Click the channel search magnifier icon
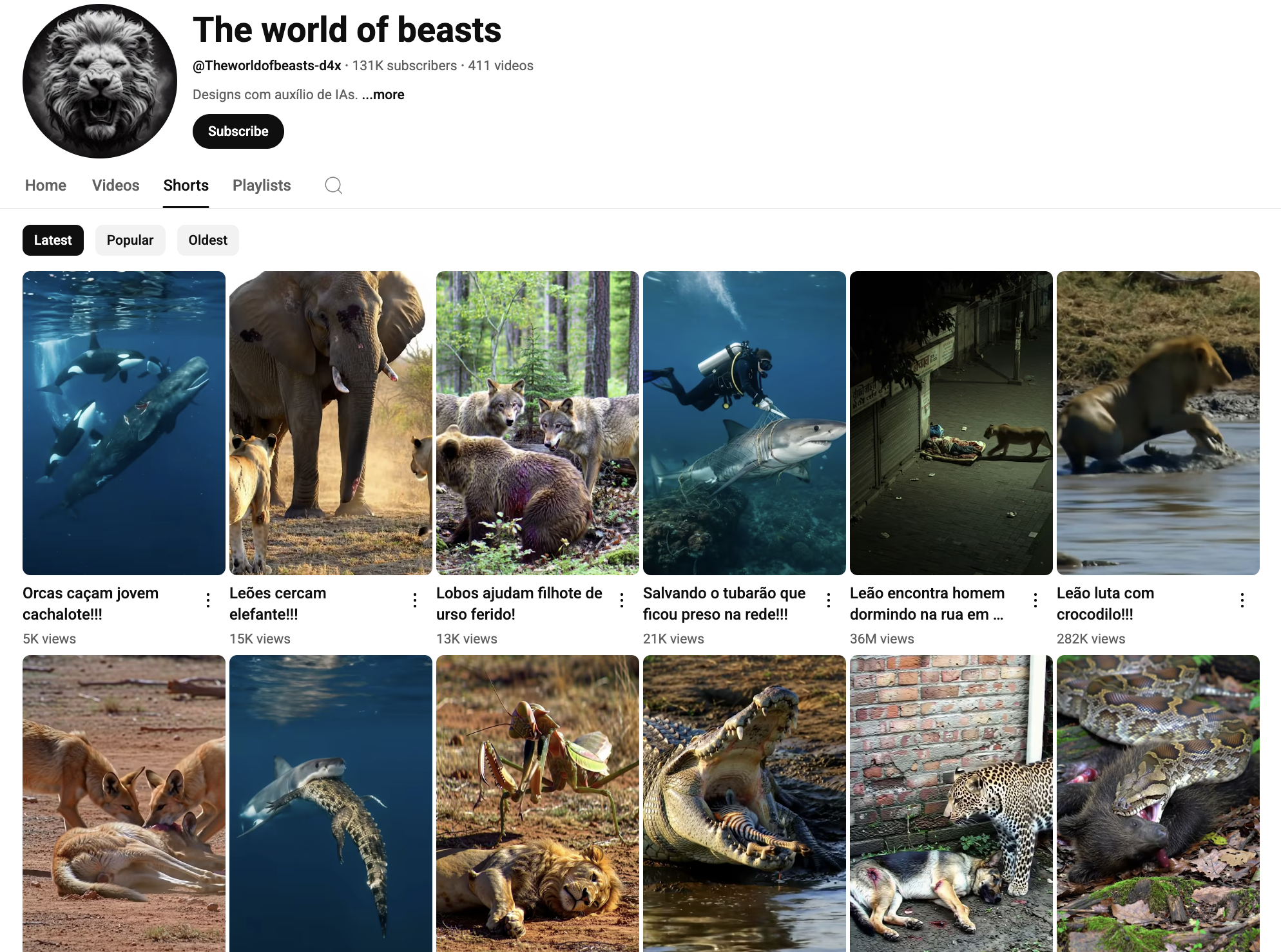 point(333,186)
